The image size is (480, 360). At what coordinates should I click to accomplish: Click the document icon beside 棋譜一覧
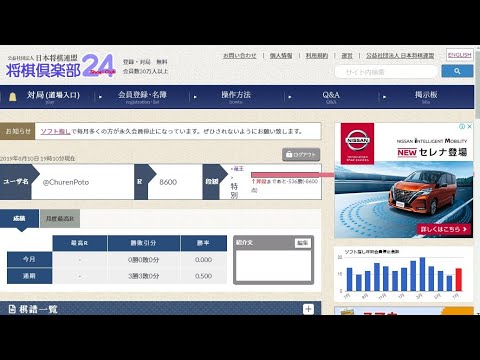point(12,309)
